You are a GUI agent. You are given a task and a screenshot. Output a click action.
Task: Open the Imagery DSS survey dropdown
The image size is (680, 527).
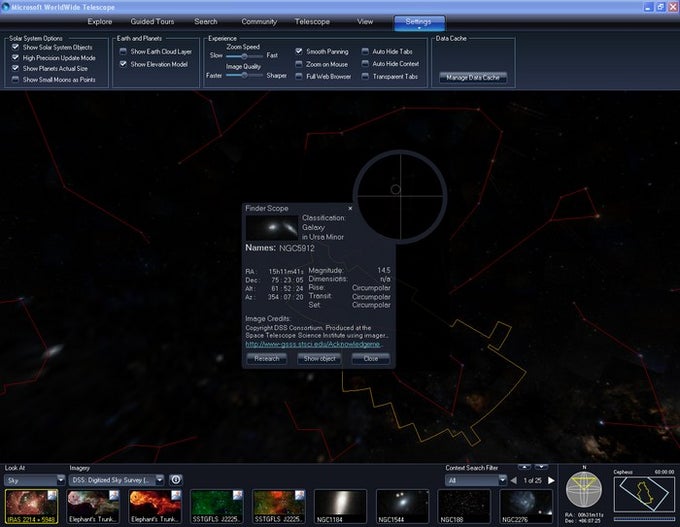(117, 480)
